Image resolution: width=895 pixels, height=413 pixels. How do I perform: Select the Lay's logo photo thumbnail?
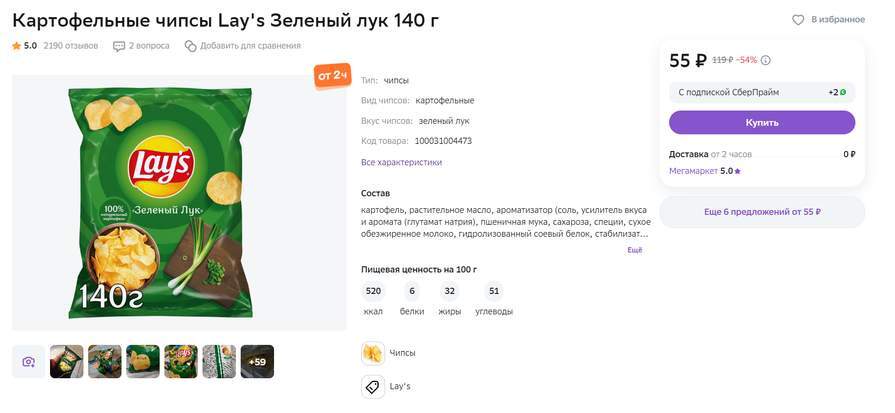coord(181,362)
